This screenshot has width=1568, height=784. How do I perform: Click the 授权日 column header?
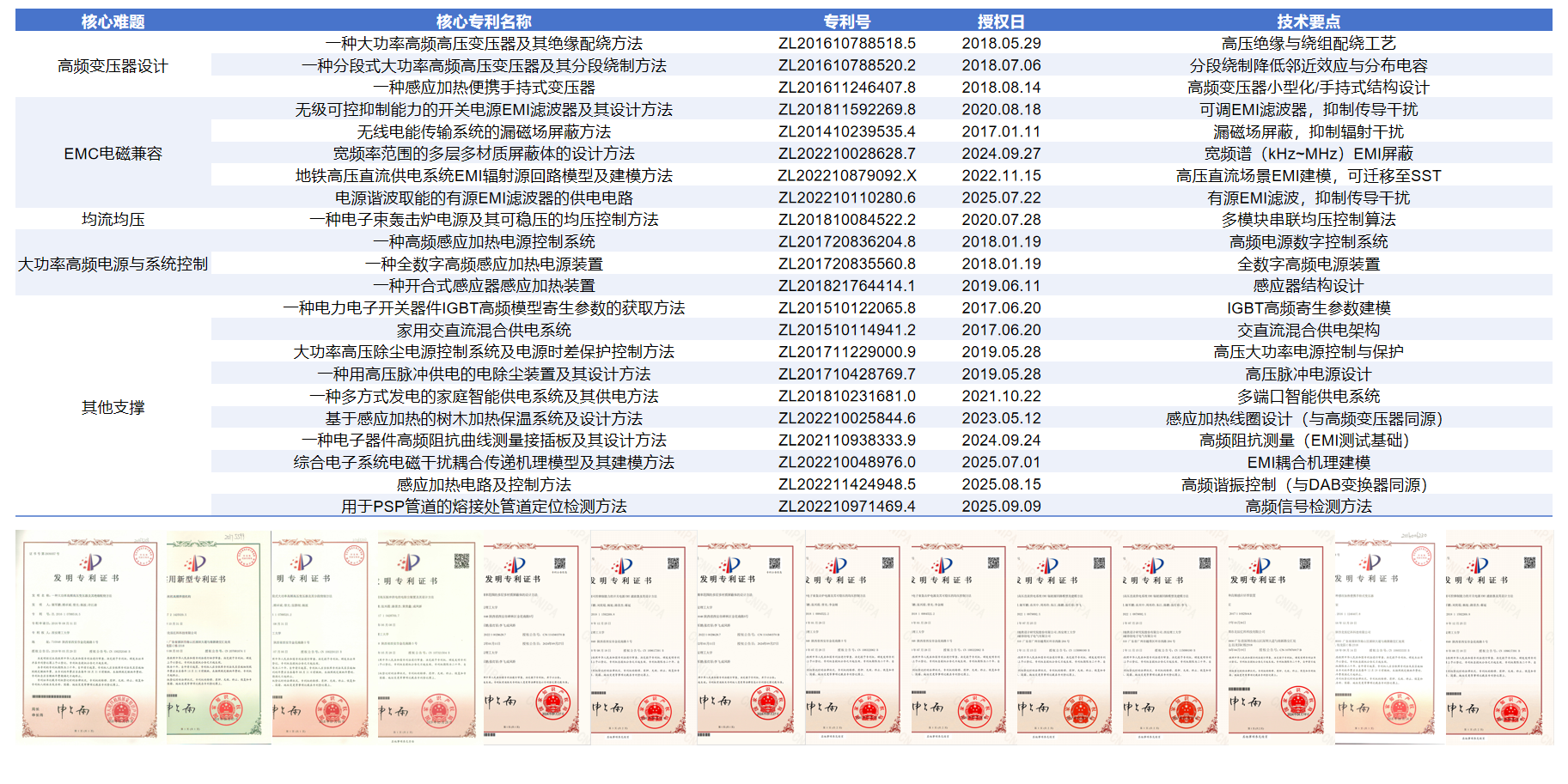pos(1001,21)
